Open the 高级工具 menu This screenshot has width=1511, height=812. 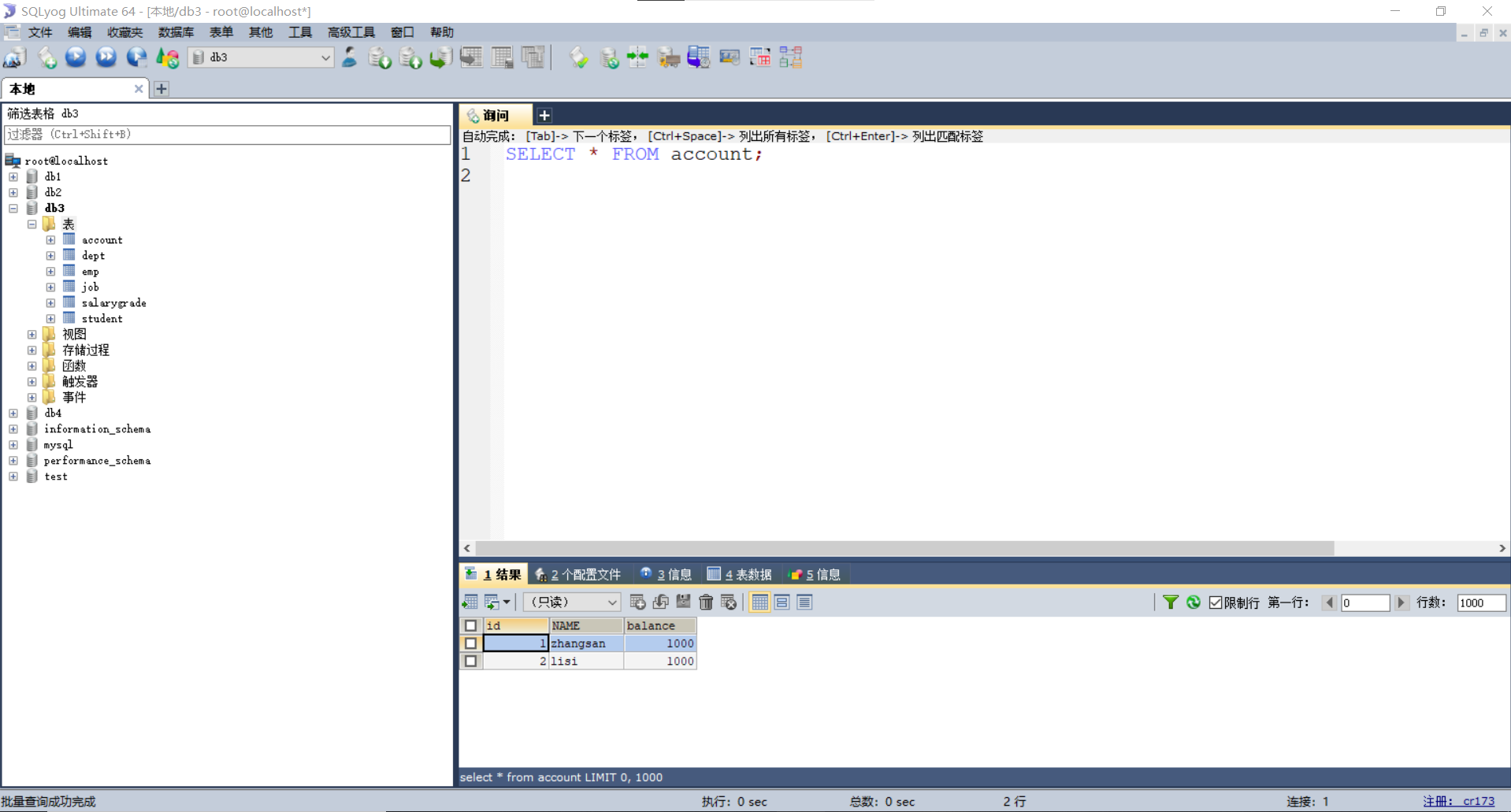click(351, 32)
